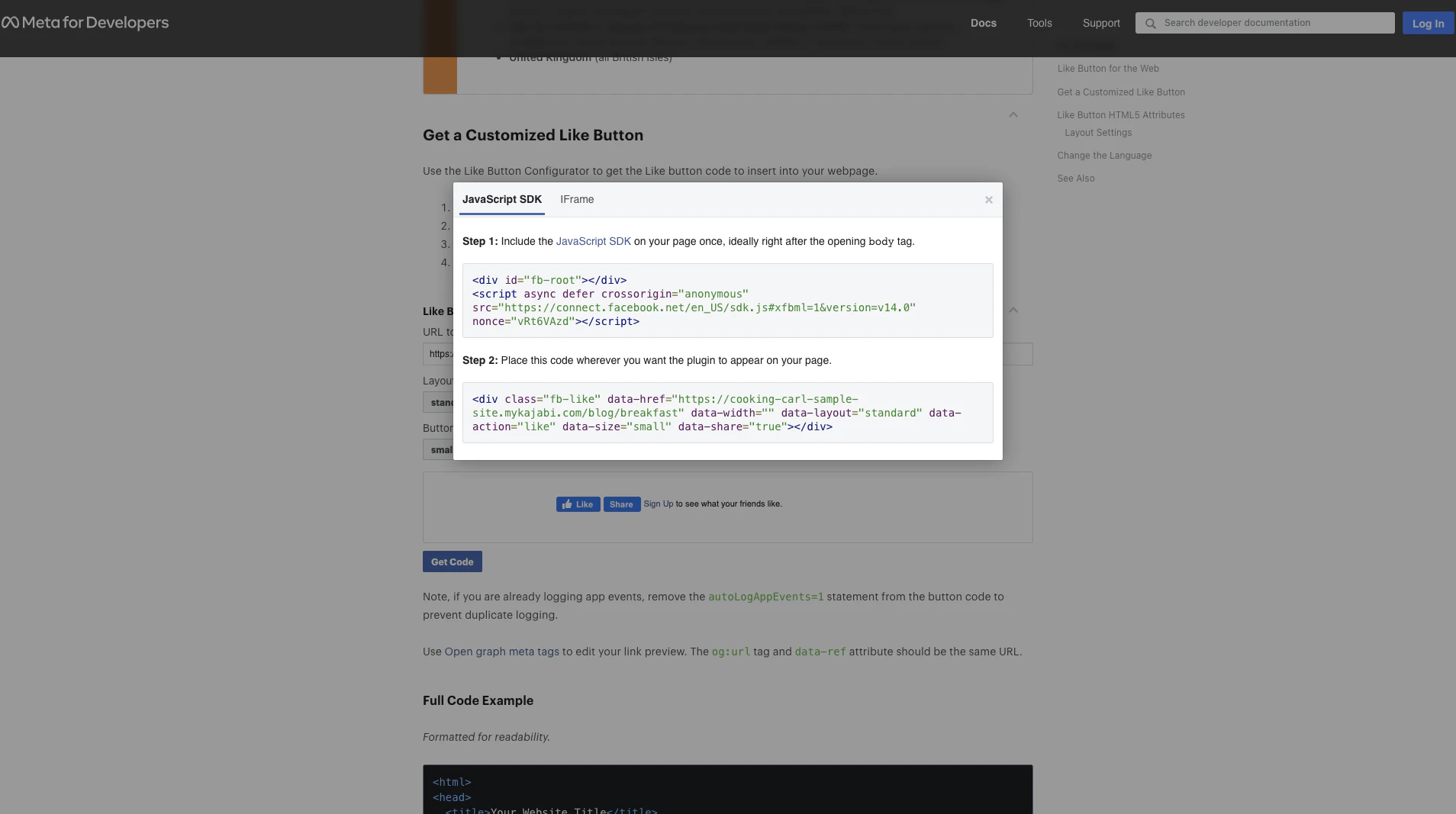Click the Meta for Developers logo
Viewport: 1456px width, 814px height.
click(85, 22)
